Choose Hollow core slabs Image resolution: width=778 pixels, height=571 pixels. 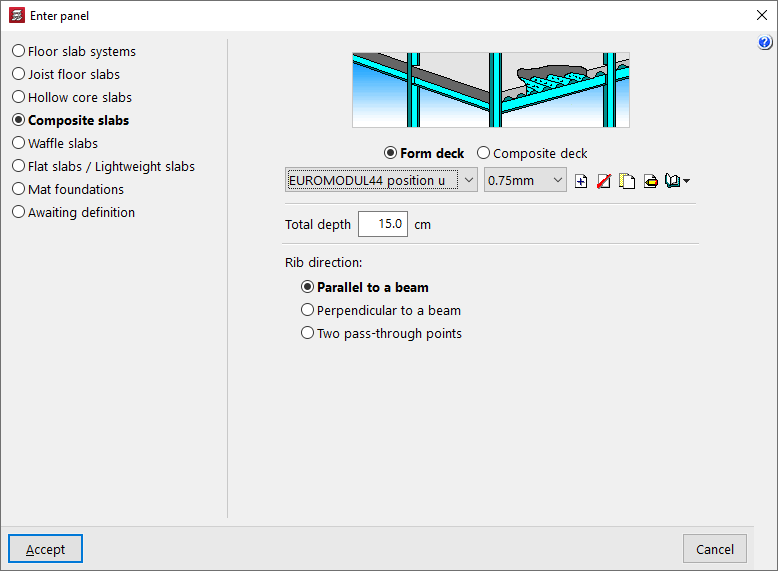pos(72,97)
